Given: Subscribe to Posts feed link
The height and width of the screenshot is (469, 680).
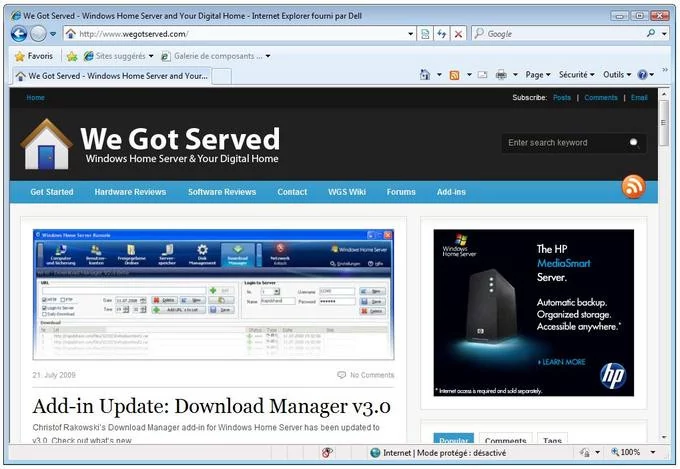Looking at the screenshot, I should 562,98.
